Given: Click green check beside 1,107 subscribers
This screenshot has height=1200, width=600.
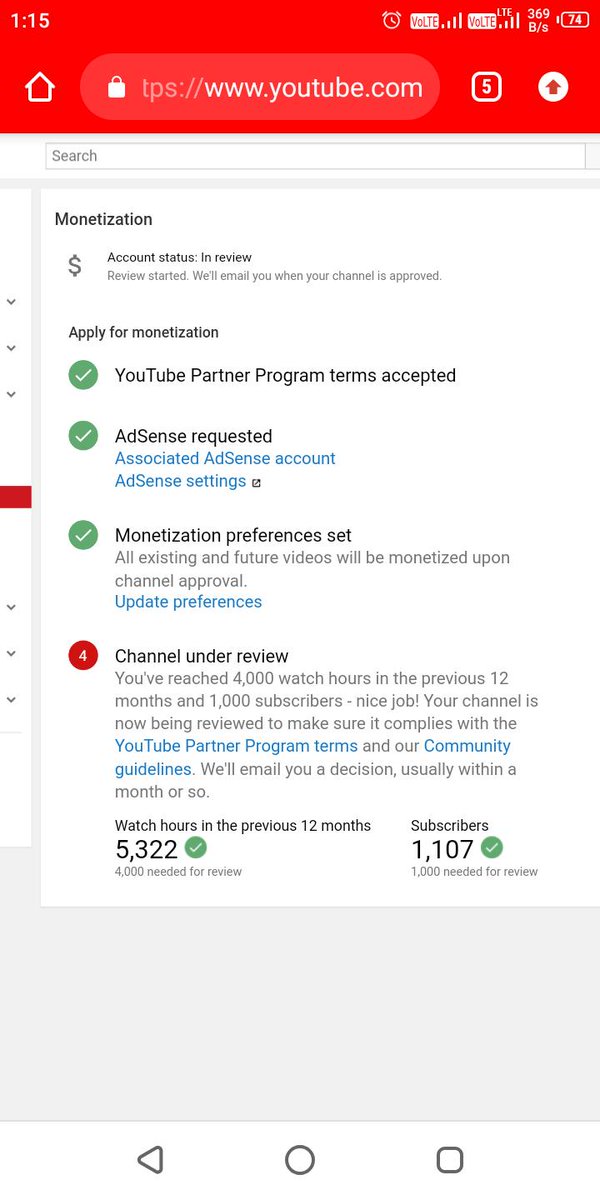Looking at the screenshot, I should click(x=491, y=848).
